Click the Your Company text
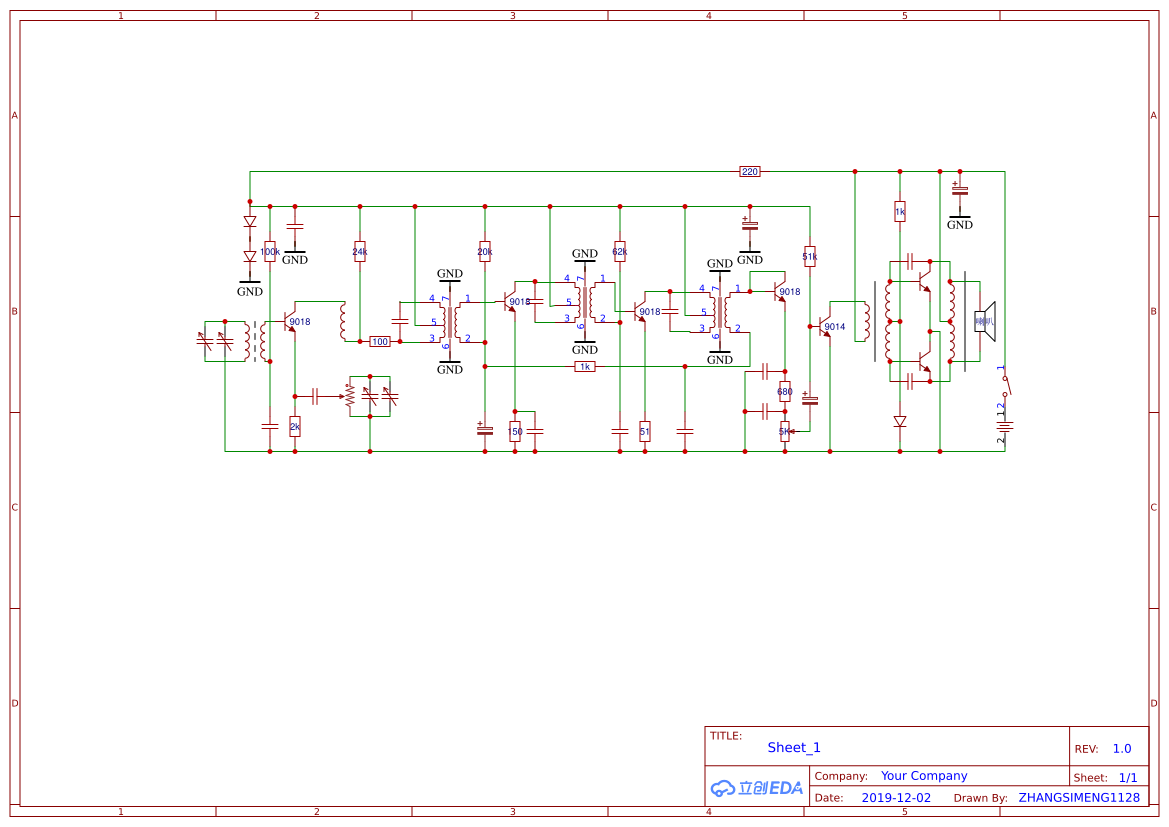The height and width of the screenshot is (827, 1169). pos(924,776)
